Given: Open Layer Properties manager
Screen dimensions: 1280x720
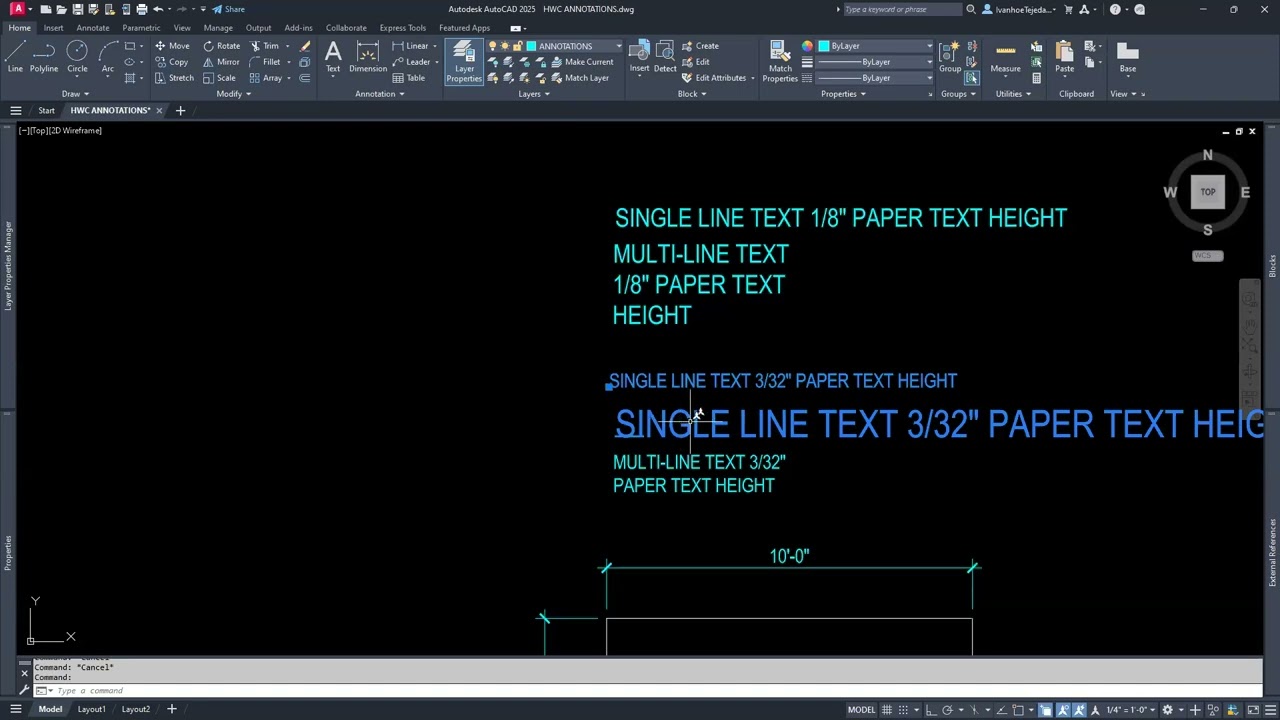Looking at the screenshot, I should [x=464, y=62].
